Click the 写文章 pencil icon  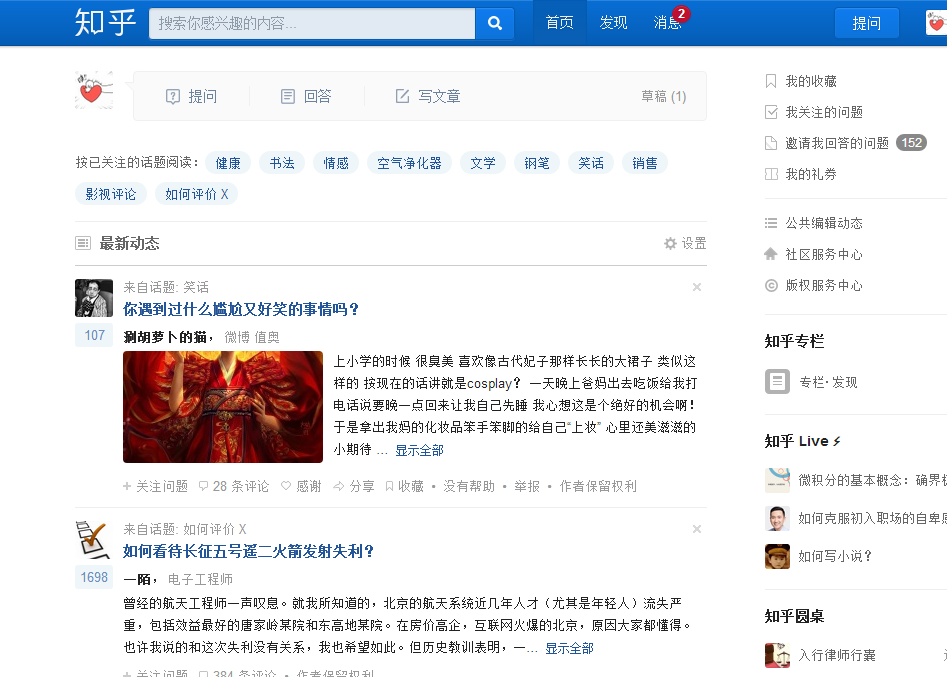pos(401,96)
